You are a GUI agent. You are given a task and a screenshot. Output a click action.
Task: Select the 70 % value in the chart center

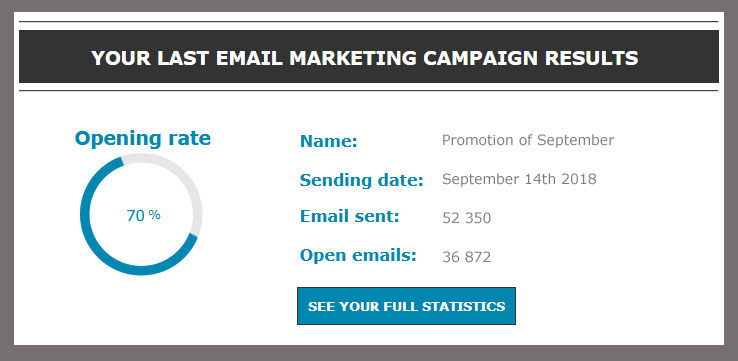coord(144,216)
